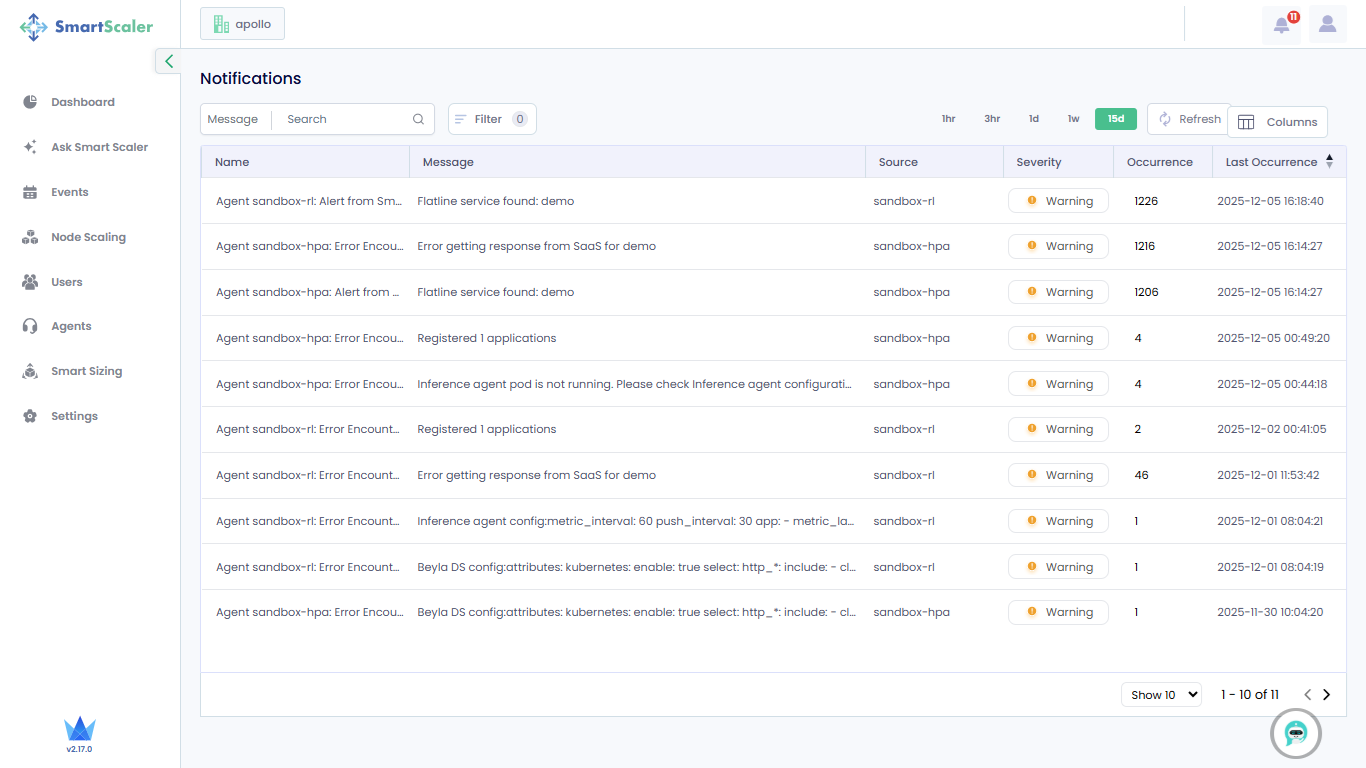Image resolution: width=1366 pixels, height=768 pixels.
Task: Collapse the sidebar with the chevron
Action: 169,61
